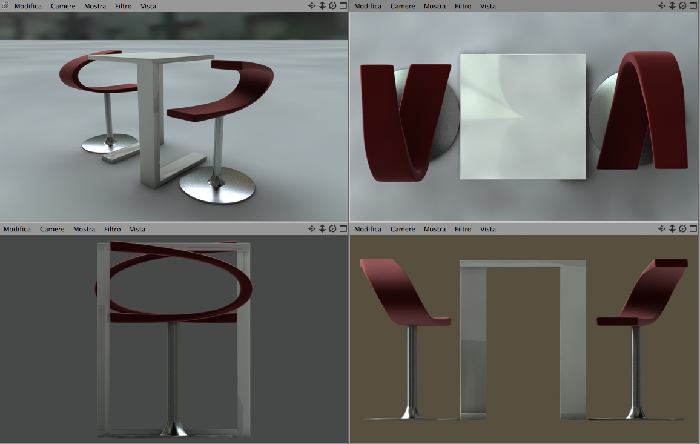Open Modifica menu in the perspective viewport
700x444 pixels.
[x=28, y=6]
